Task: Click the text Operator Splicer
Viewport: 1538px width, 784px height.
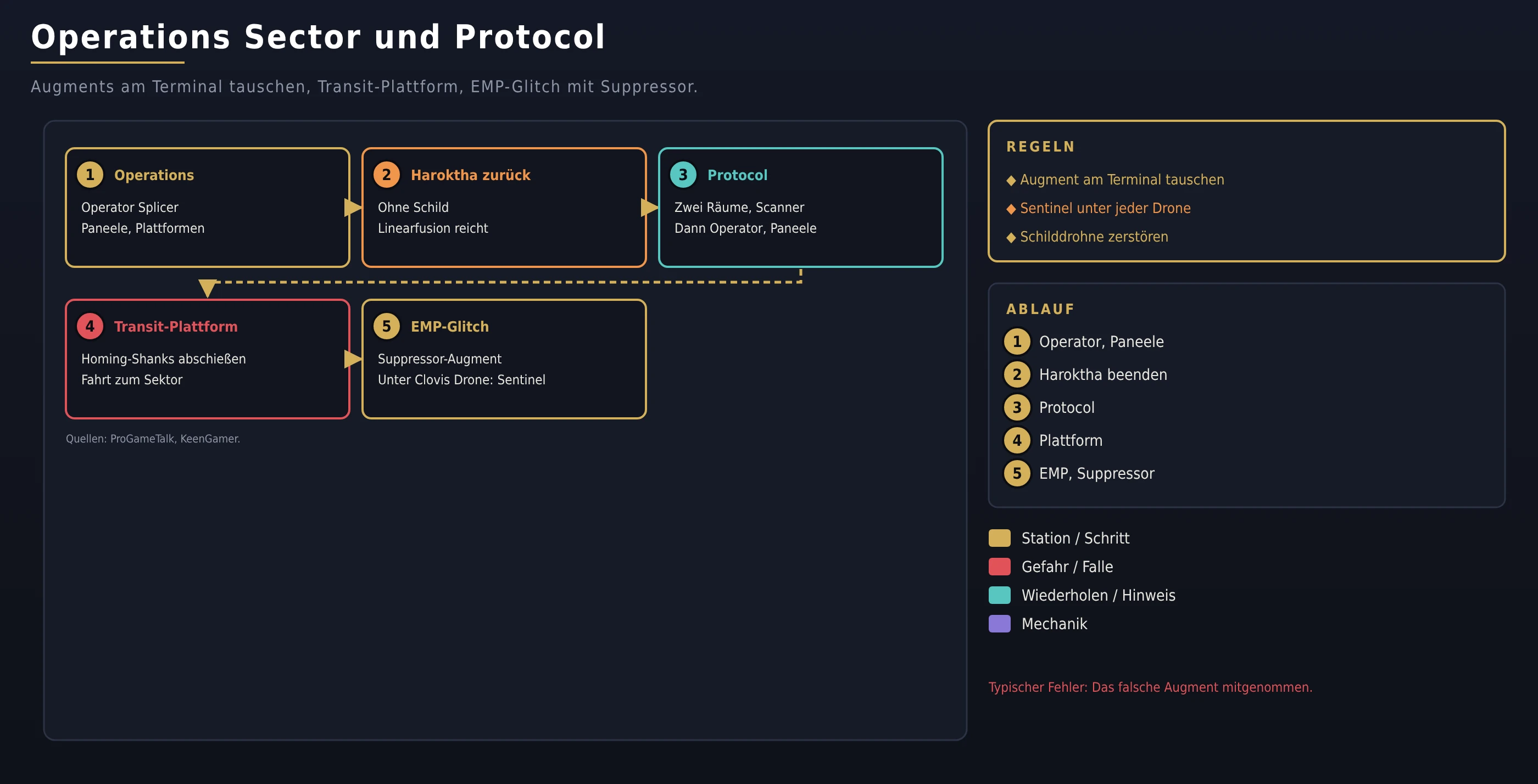Action: (x=130, y=208)
